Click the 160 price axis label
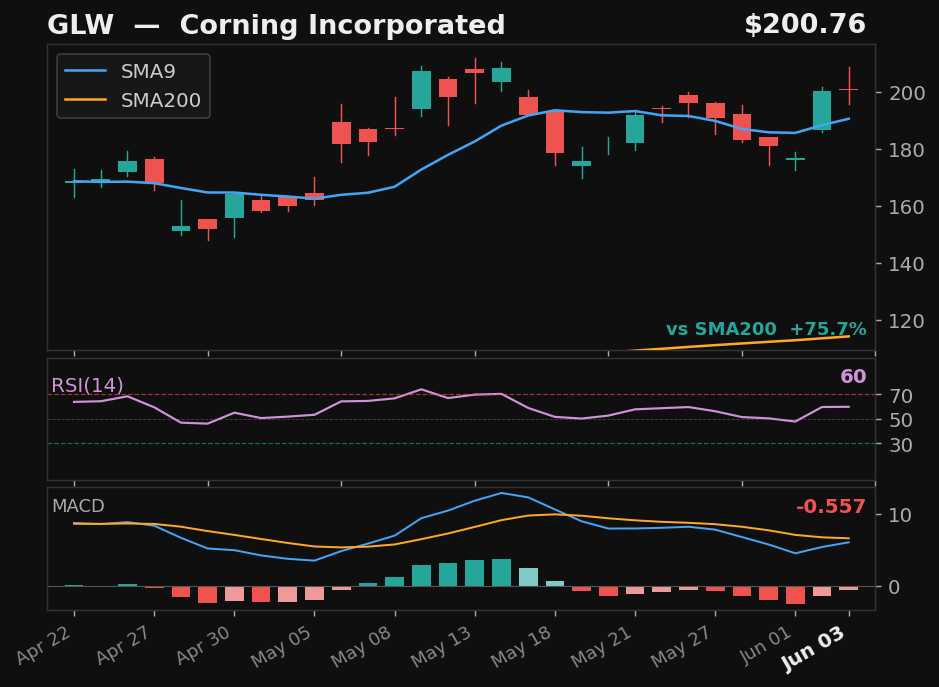Screen dimensions: 939x687 tap(907, 207)
